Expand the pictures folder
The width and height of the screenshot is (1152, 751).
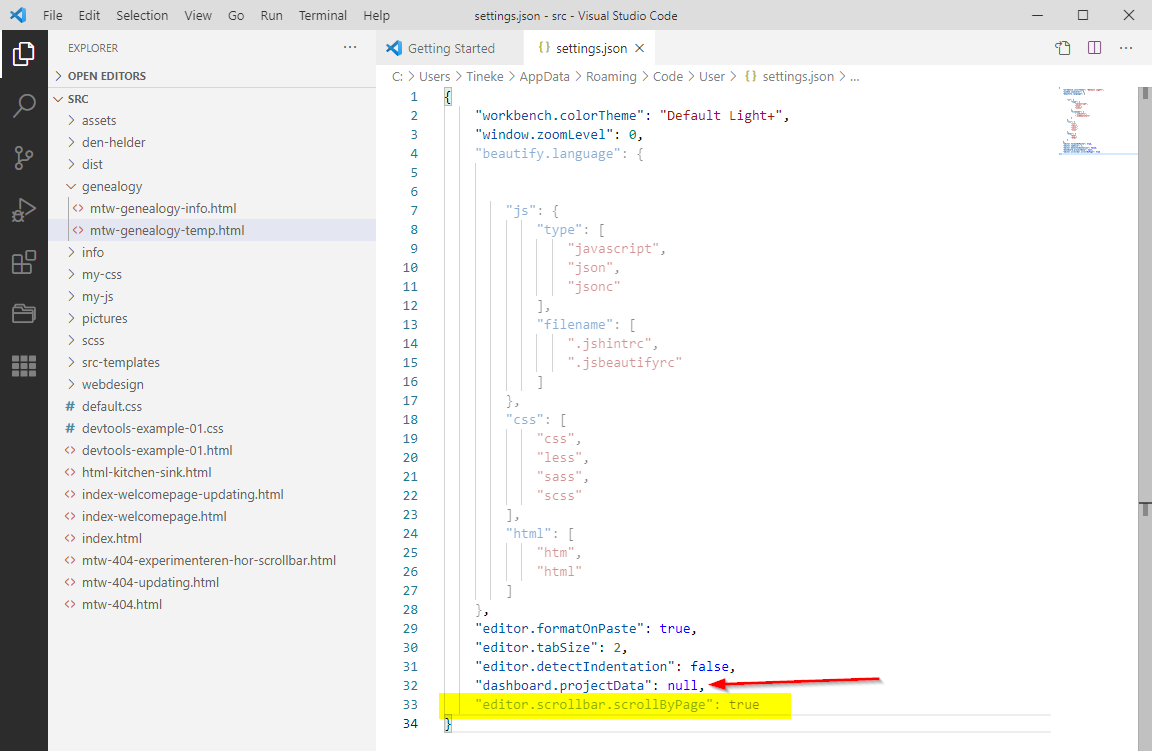point(71,319)
